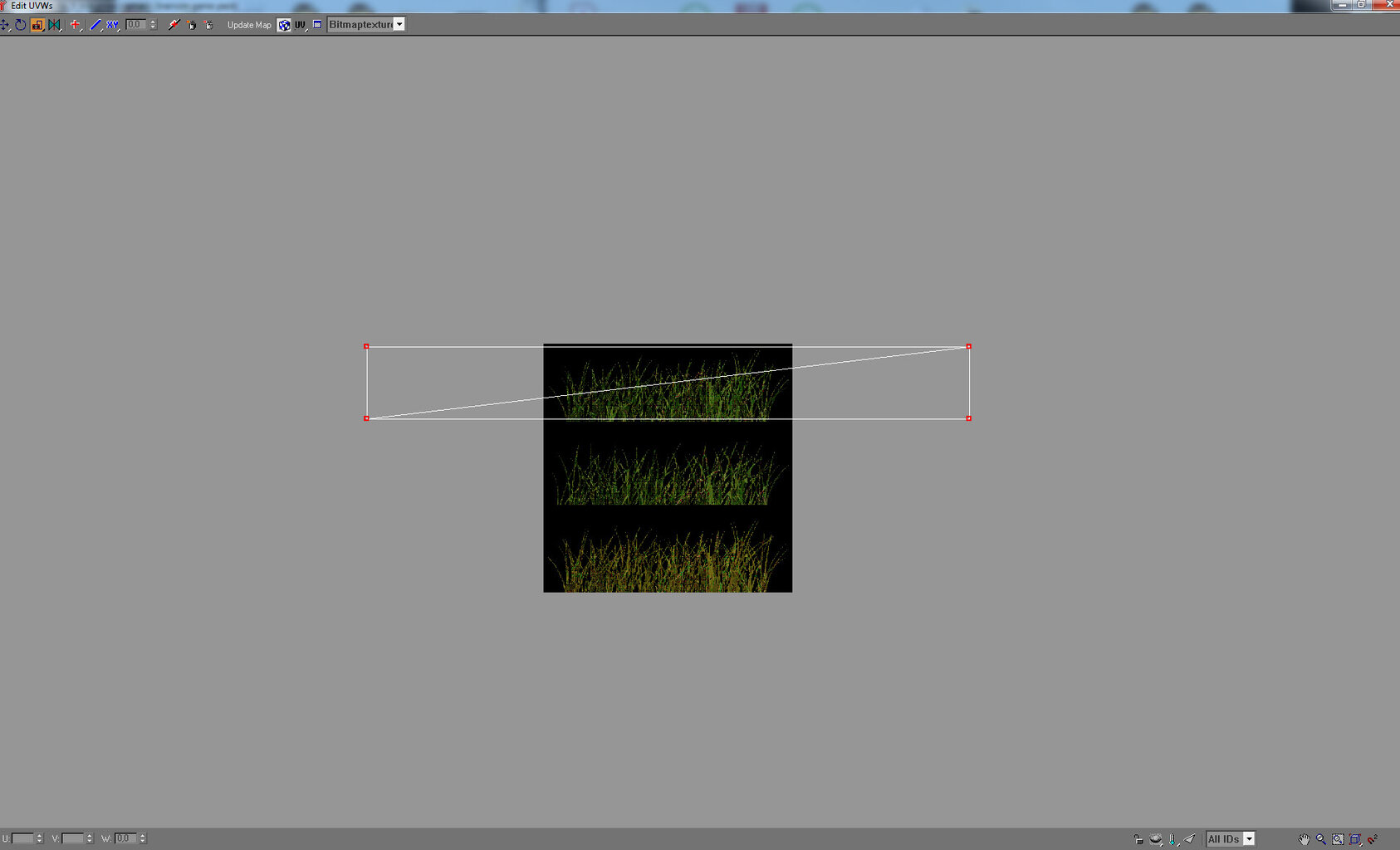1400x850 pixels.
Task: Toggle the red plus expand selection icon
Action: (x=76, y=25)
